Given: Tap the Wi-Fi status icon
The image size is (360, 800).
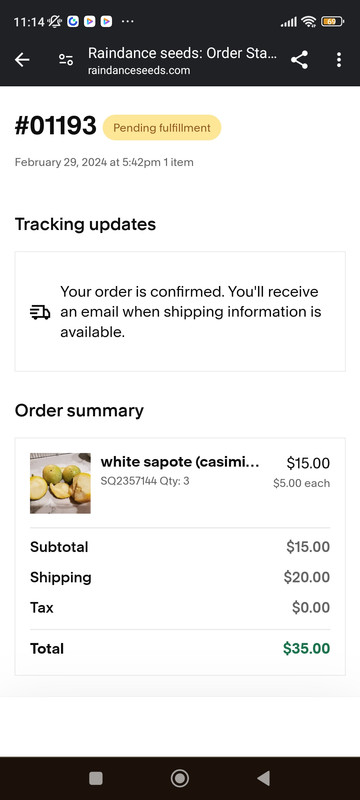Looking at the screenshot, I should pos(308,21).
